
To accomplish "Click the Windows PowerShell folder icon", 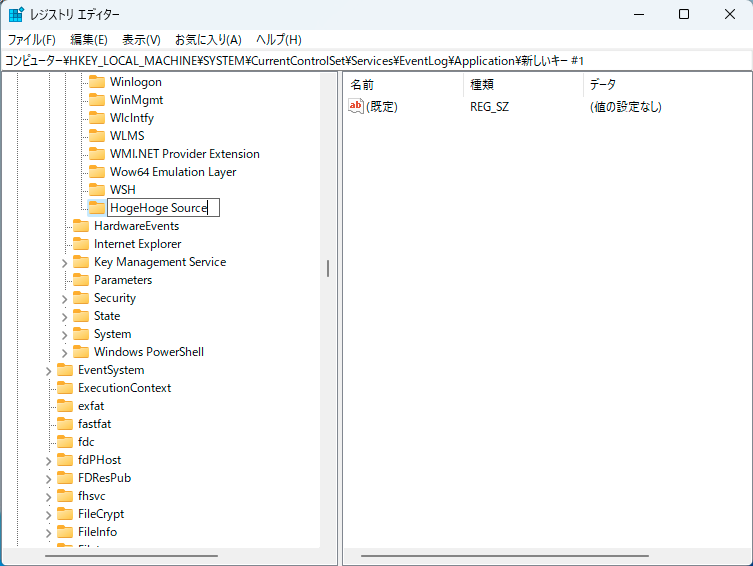I will pos(81,352).
